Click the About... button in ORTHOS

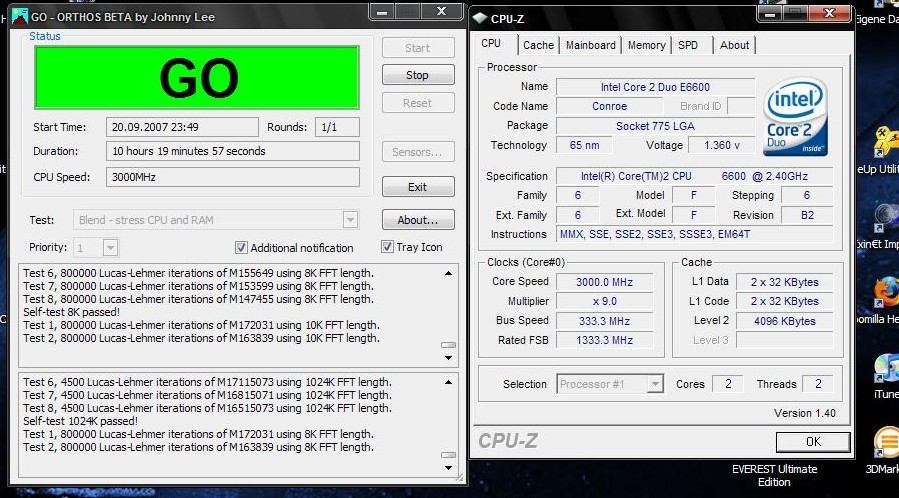tap(418, 220)
